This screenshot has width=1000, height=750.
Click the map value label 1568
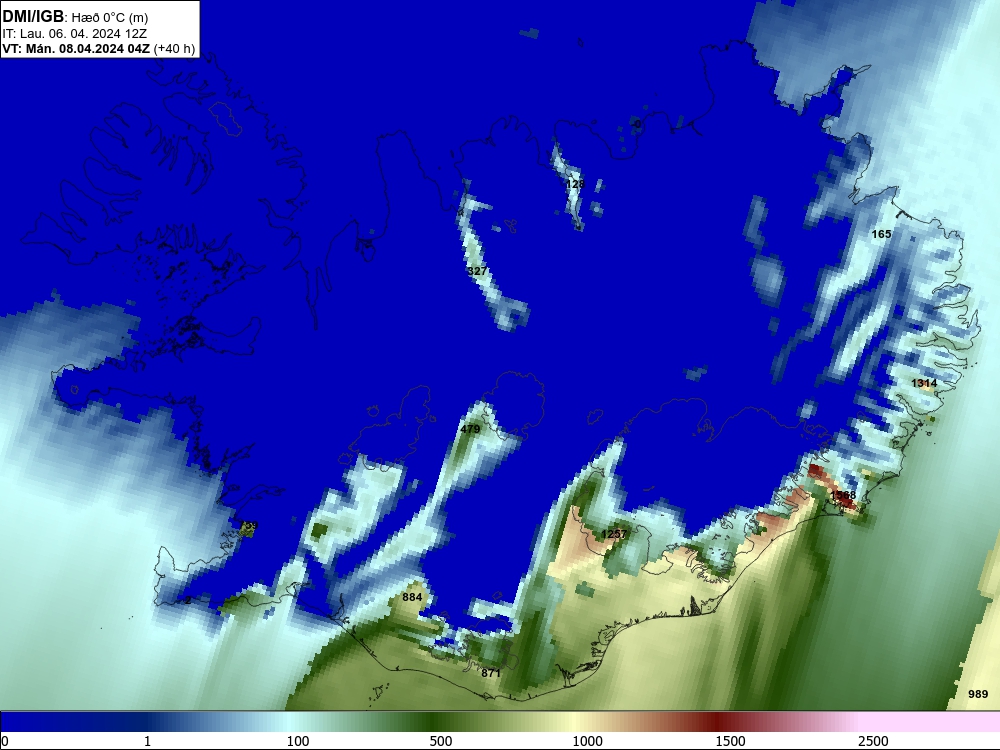pyautogui.click(x=843, y=495)
